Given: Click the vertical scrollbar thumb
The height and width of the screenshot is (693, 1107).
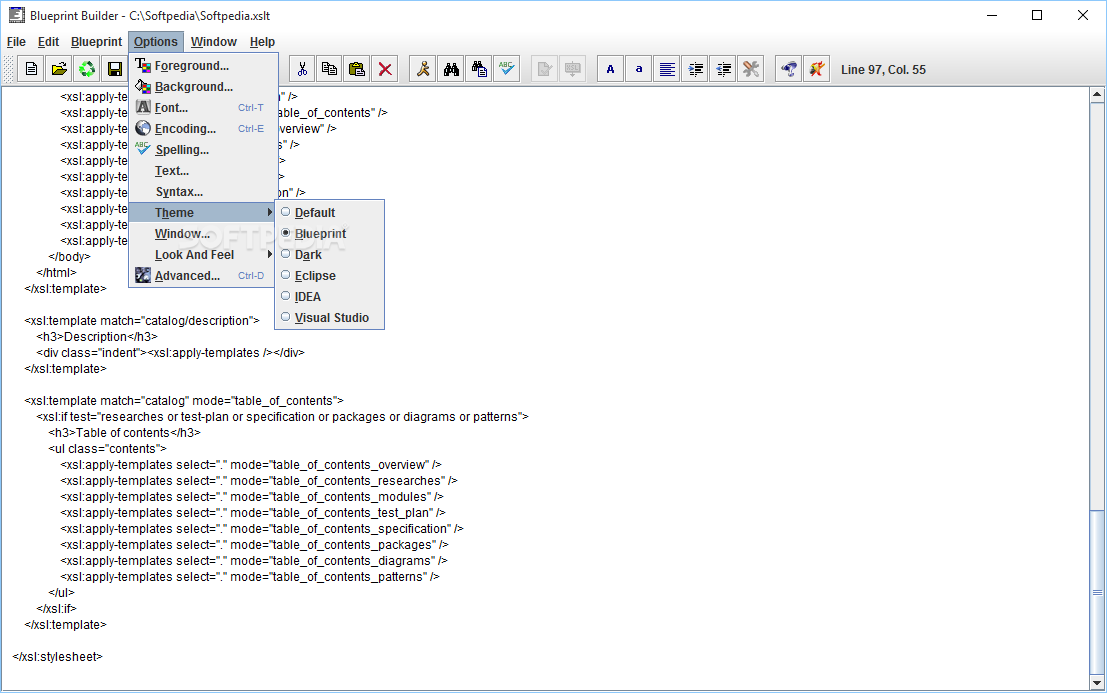Looking at the screenshot, I should click(x=1097, y=591).
